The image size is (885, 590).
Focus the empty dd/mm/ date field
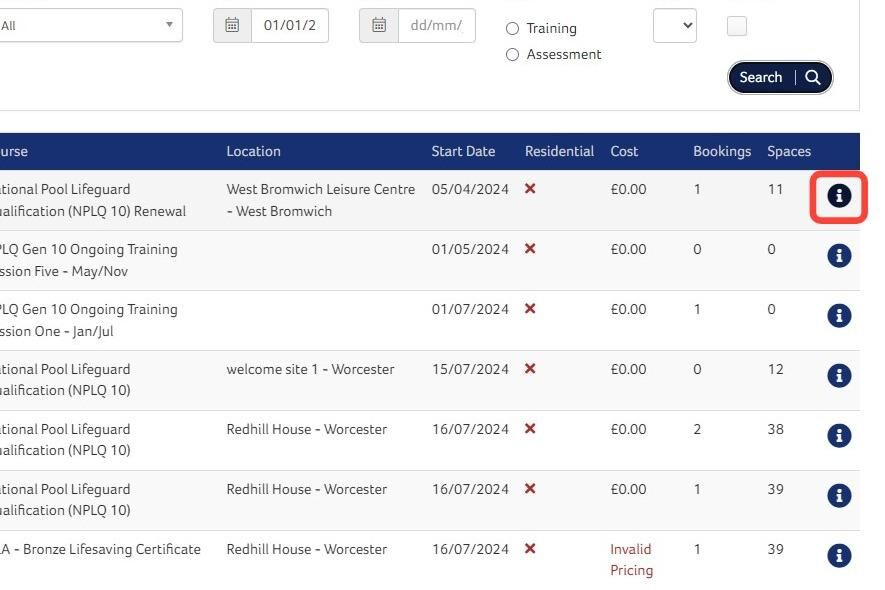pyautogui.click(x=436, y=25)
